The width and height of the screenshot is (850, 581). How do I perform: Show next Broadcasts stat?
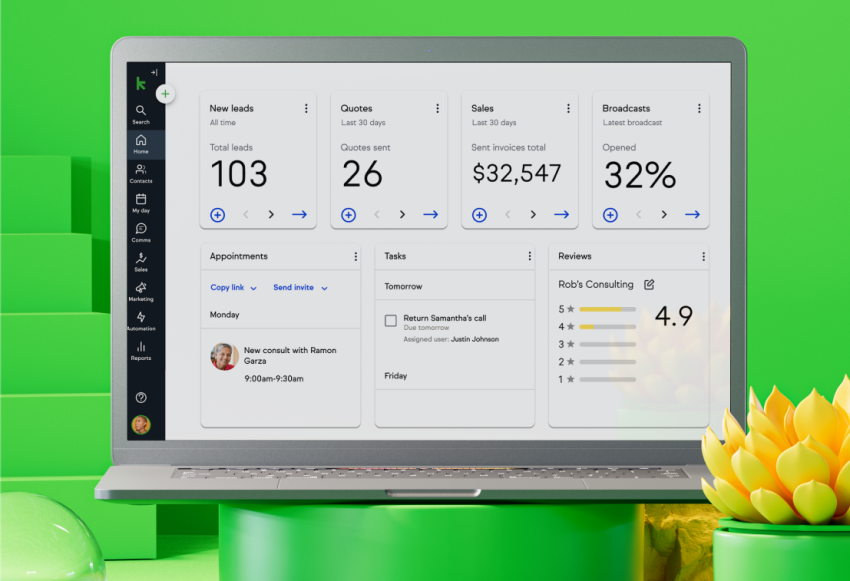664,215
